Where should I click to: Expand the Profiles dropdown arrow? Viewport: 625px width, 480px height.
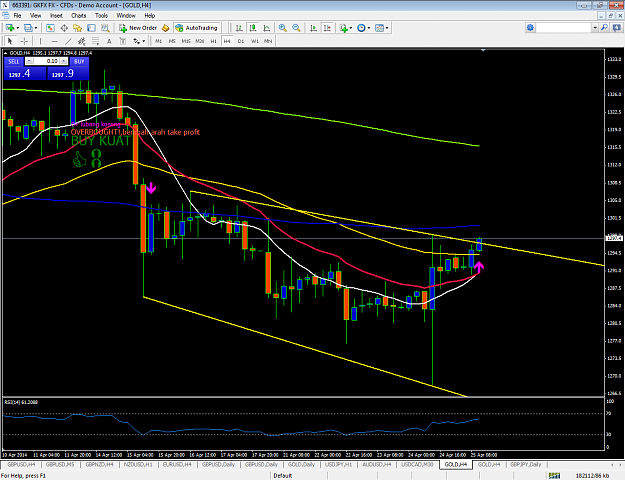(35, 28)
